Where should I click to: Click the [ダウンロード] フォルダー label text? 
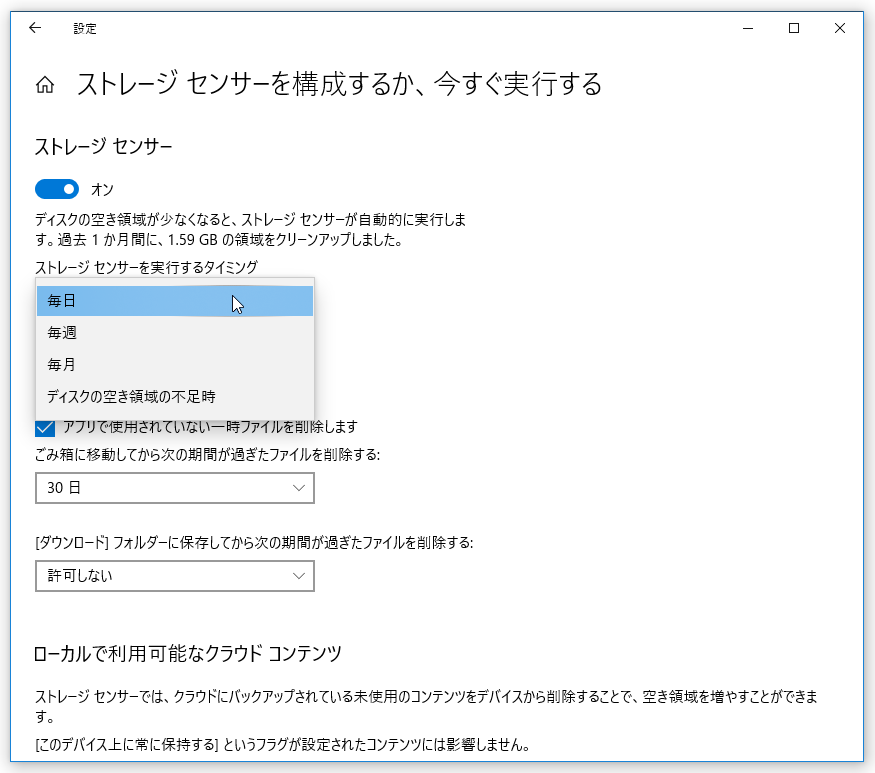pos(254,542)
